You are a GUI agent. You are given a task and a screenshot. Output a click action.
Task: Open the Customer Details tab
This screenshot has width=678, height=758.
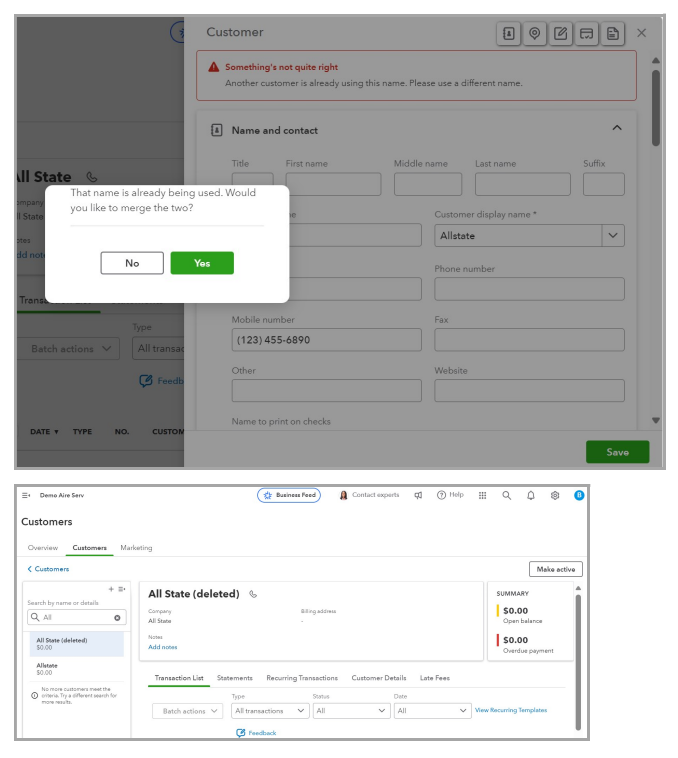click(379, 678)
